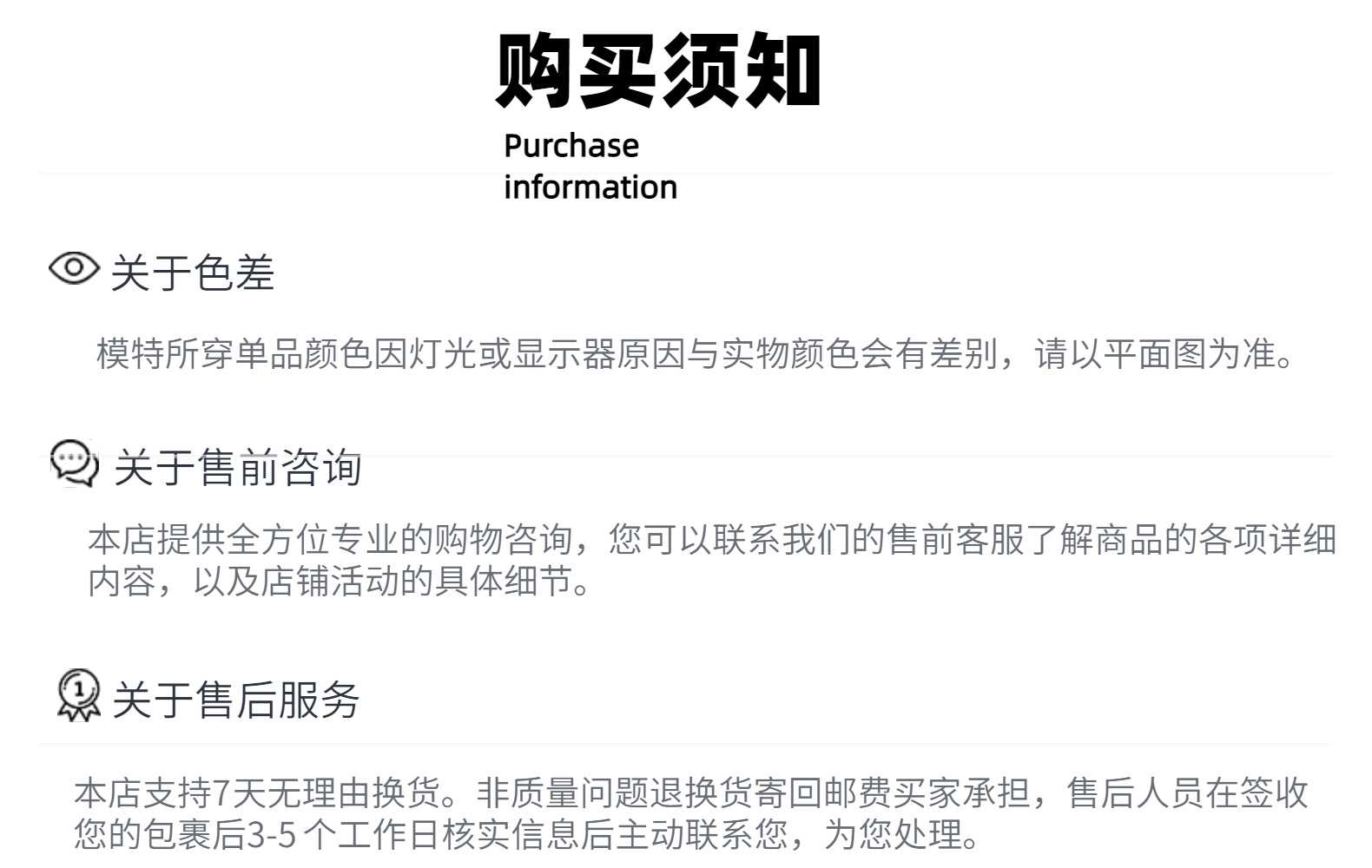This screenshot has width=1372, height=868.
Task: Click the phrase 模特所穿单品 in the color note
Action: [x=200, y=354]
